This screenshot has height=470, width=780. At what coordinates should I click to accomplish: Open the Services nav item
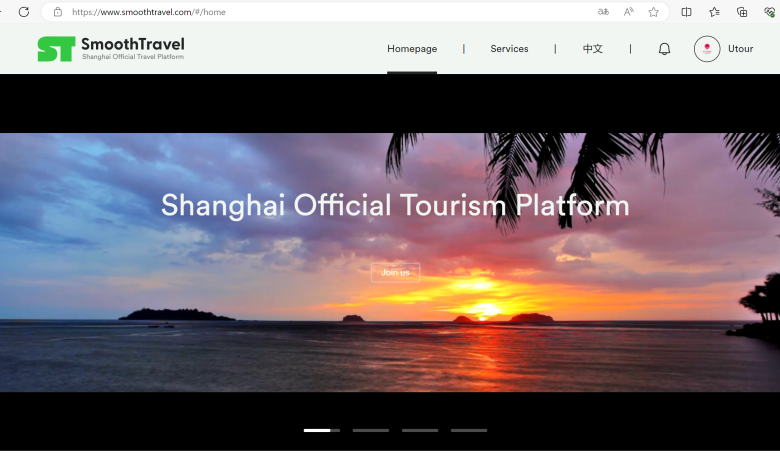click(x=509, y=49)
